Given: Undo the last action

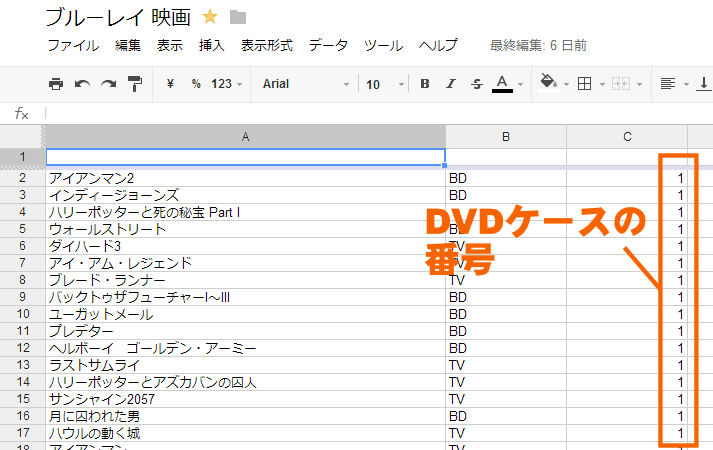Looking at the screenshot, I should tap(82, 84).
